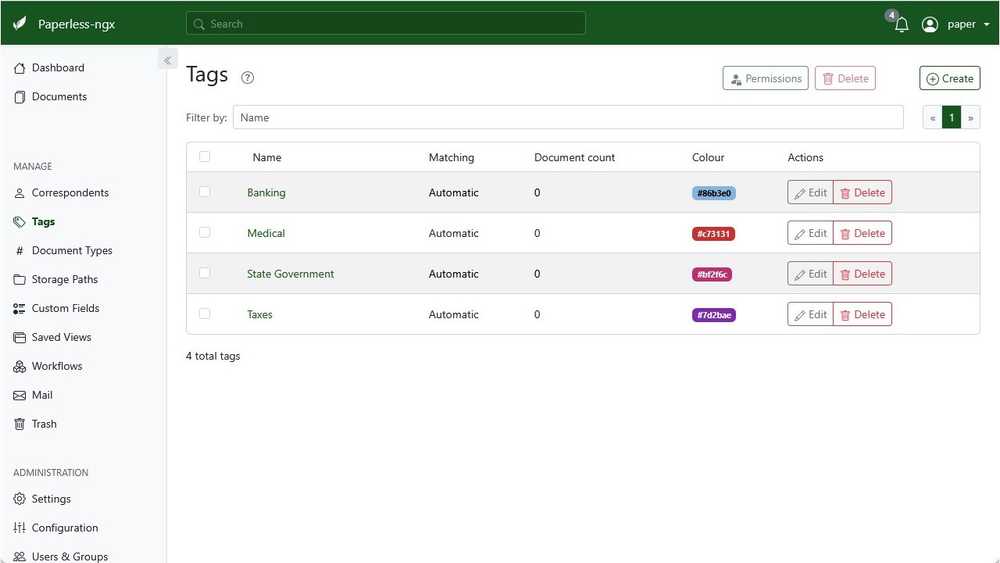The image size is (1000, 563).
Task: Check the Banking row checkbox
Action: click(x=204, y=191)
